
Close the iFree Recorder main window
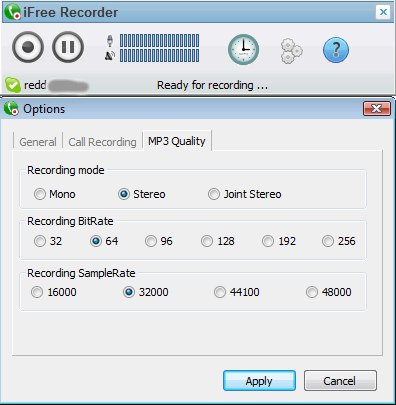(x=383, y=12)
